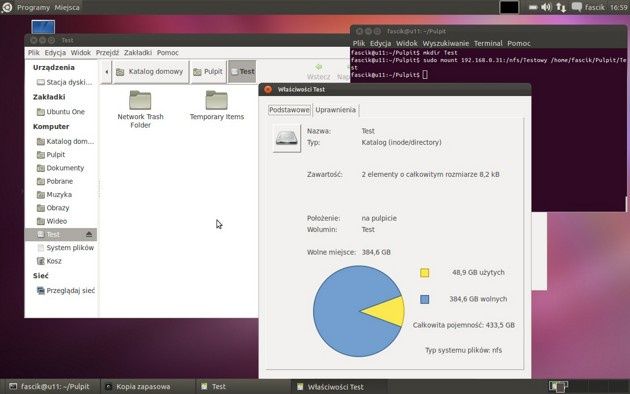Open the Network Trash Folder icon

[x=140, y=109]
